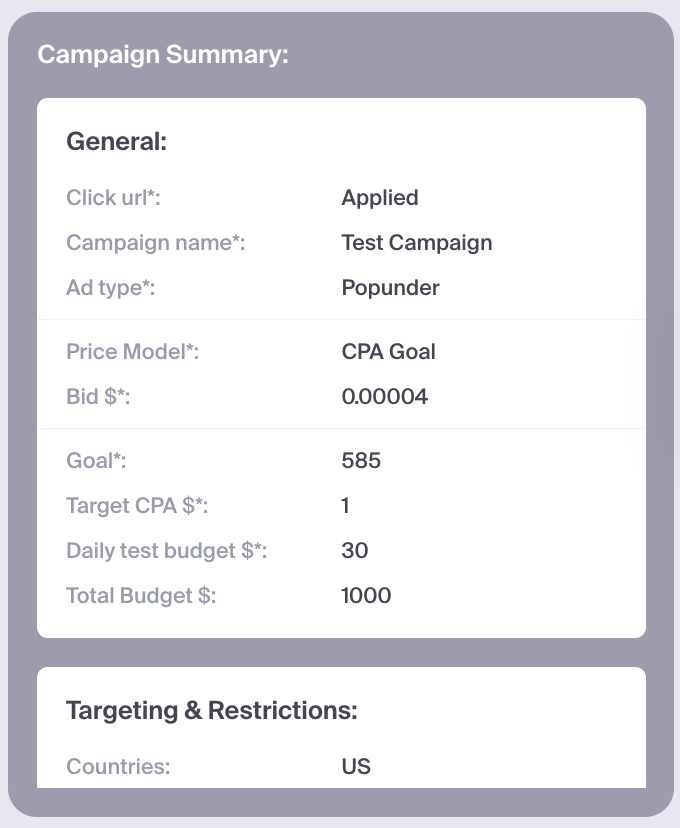Click the Target CPA $ label
Image resolution: width=680 pixels, height=828 pixels.
click(x=137, y=506)
